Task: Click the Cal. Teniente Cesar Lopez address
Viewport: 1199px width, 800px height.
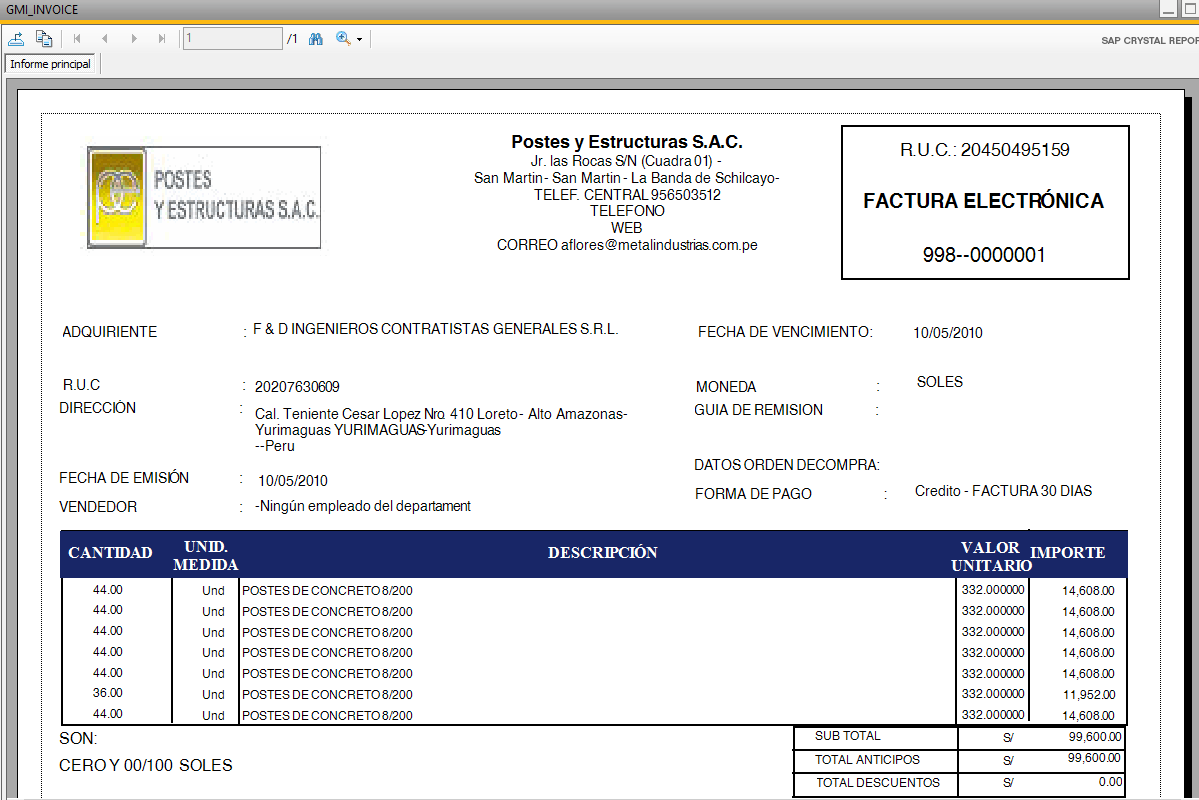Action: [x=441, y=430]
